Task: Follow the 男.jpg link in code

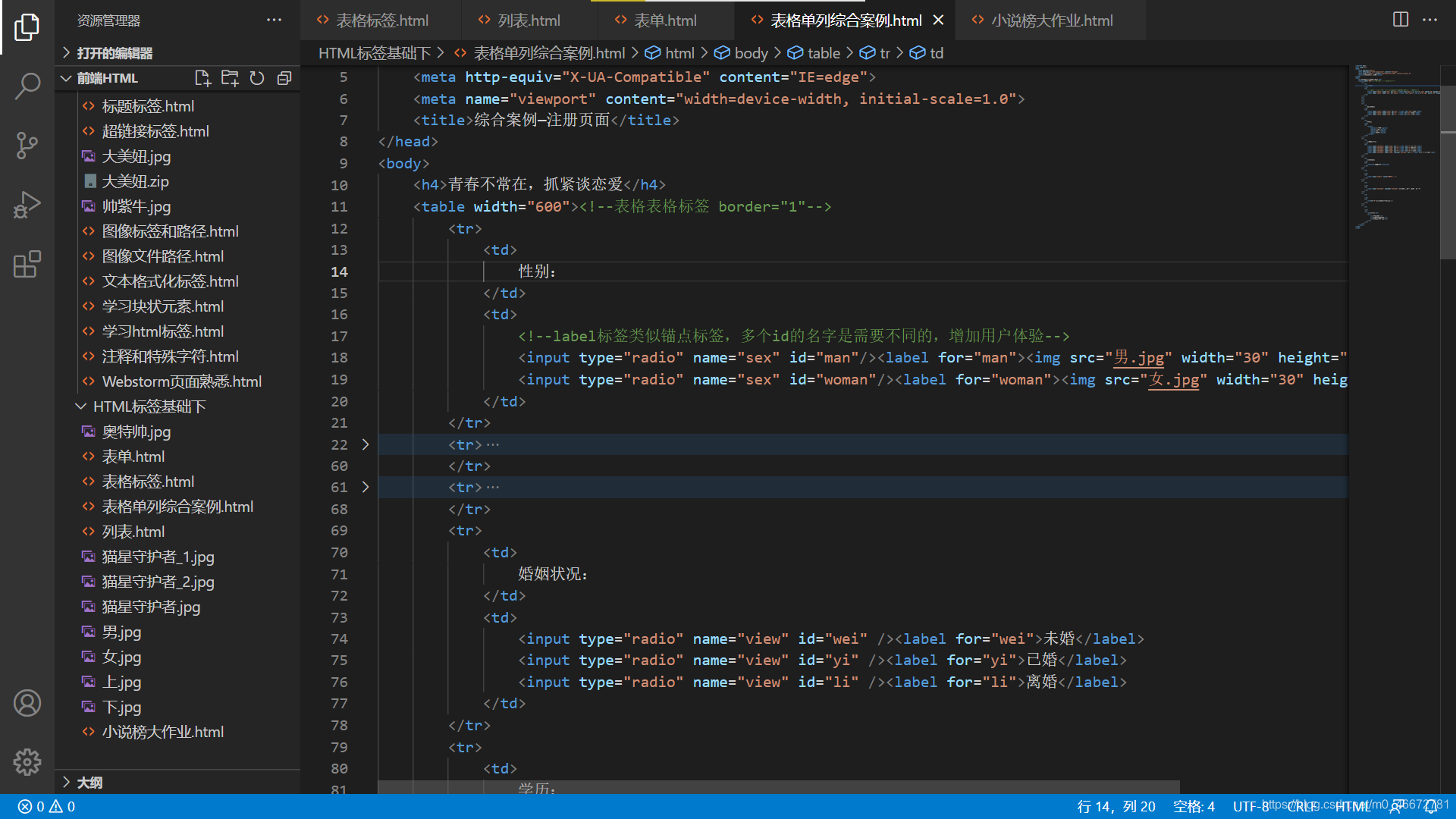Action: tap(1138, 358)
